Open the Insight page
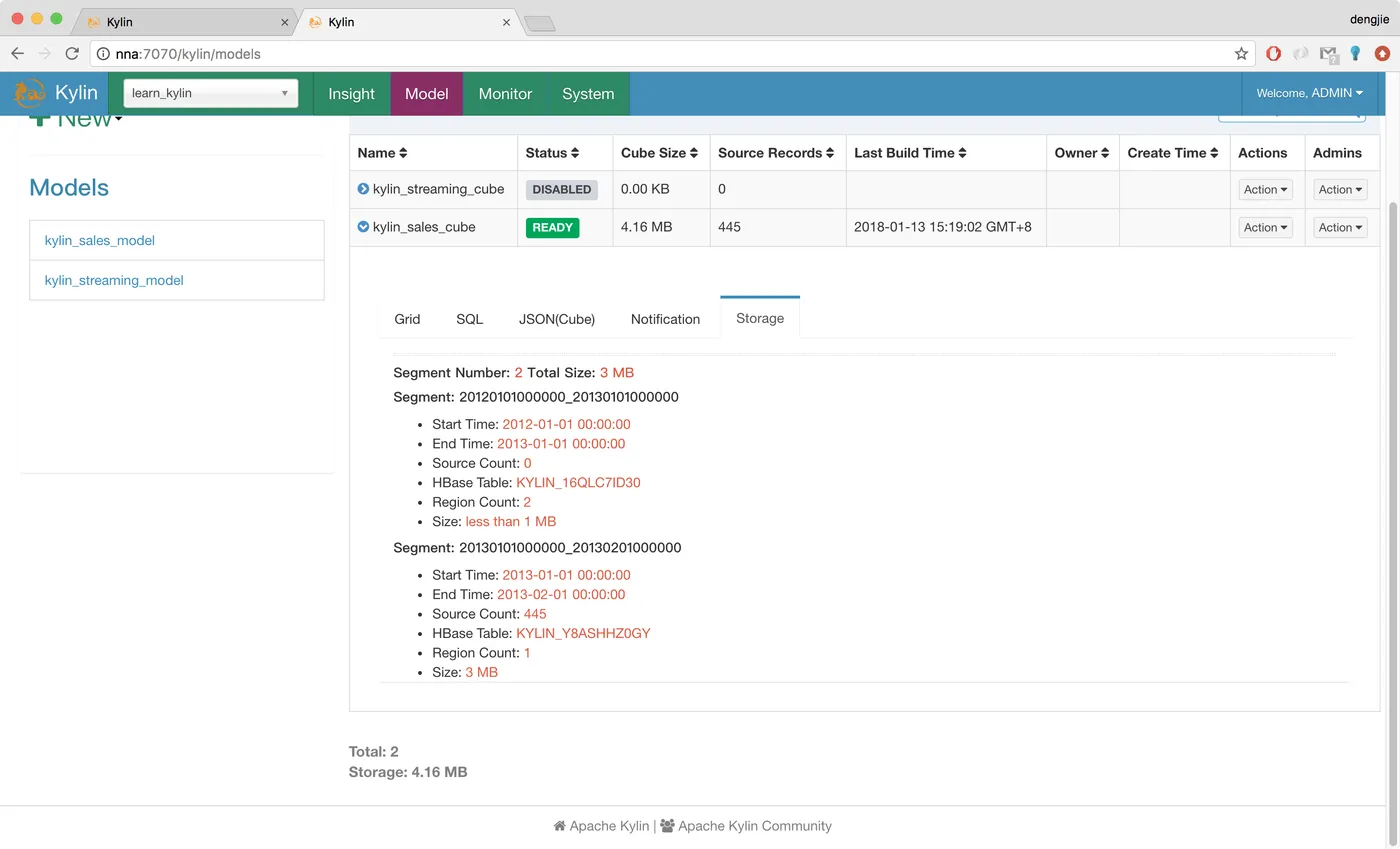1400x849 pixels. pyautogui.click(x=351, y=93)
